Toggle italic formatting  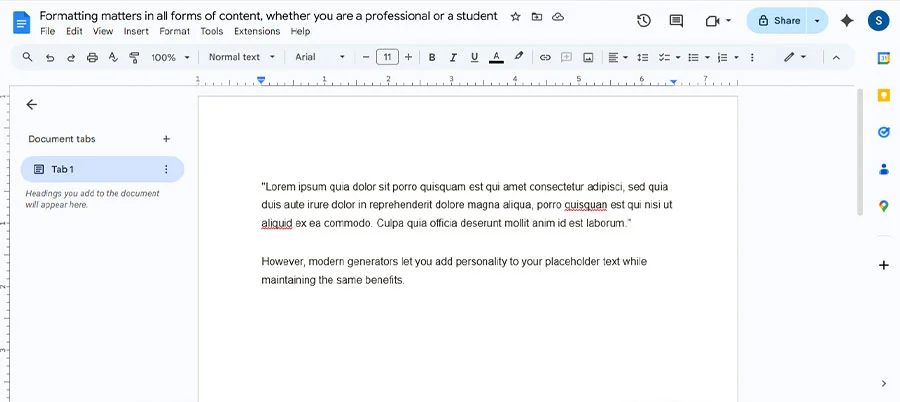click(453, 57)
